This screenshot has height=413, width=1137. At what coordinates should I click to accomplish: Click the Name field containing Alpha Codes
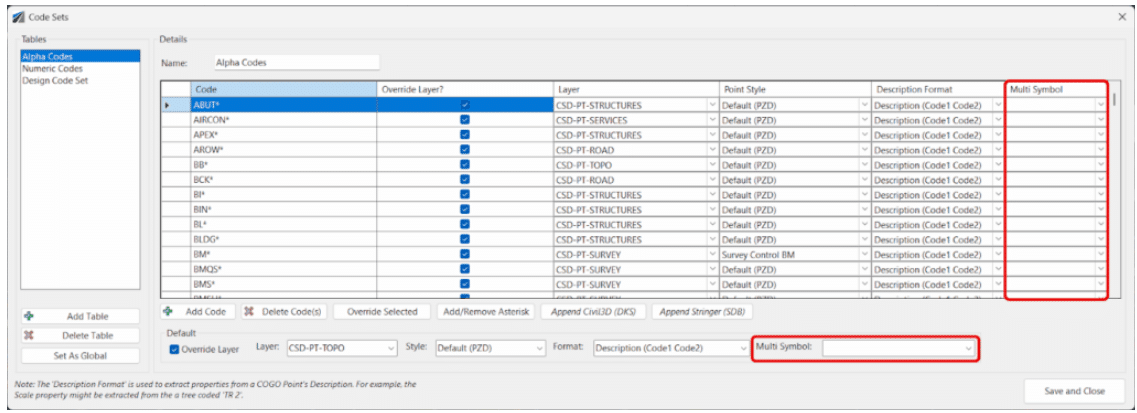point(297,63)
